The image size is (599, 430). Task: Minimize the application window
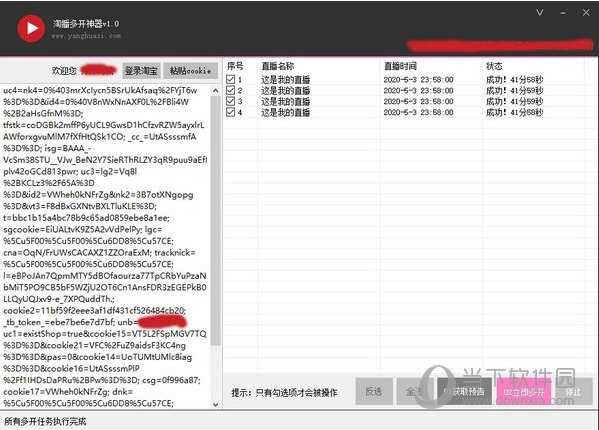(x=563, y=13)
